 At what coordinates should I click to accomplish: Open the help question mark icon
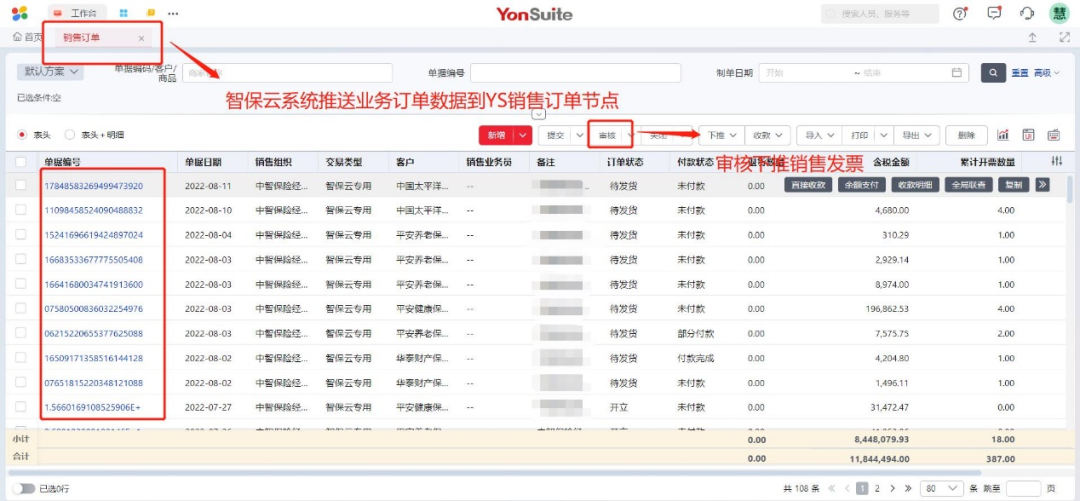960,13
